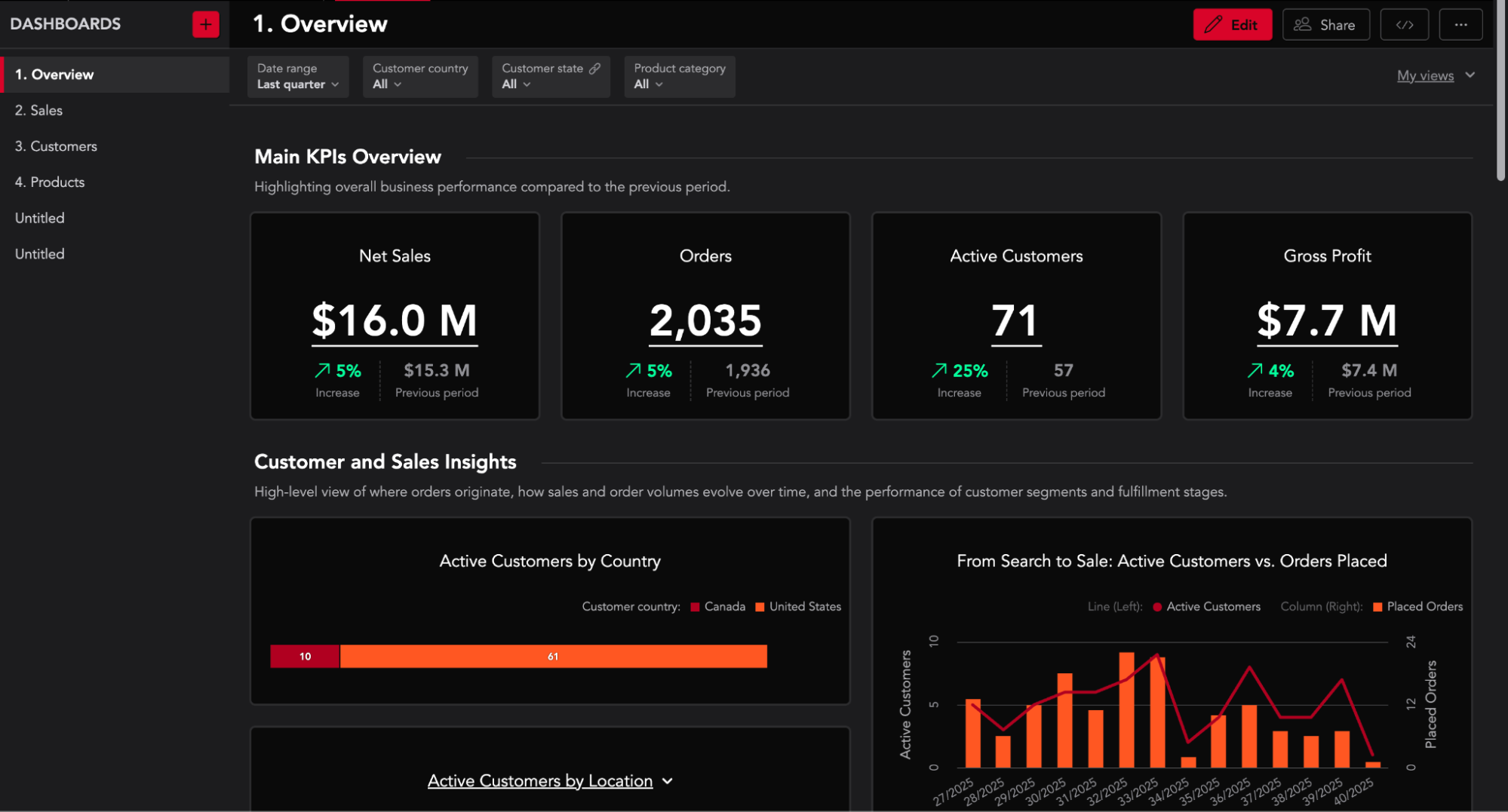1508x812 pixels.
Task: Open the more options ellipsis icon
Action: click(x=1460, y=23)
